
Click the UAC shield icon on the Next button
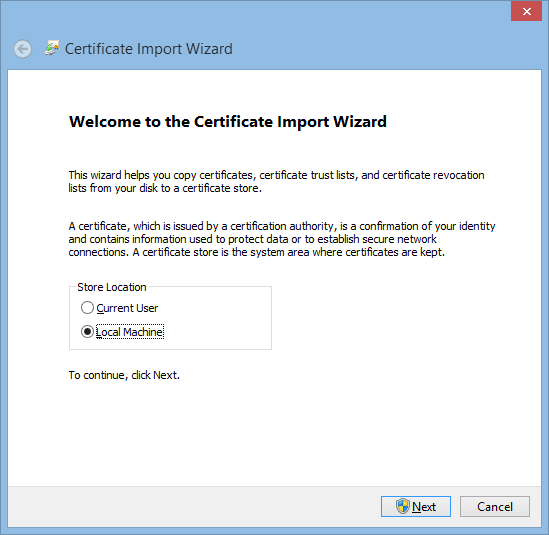point(403,506)
